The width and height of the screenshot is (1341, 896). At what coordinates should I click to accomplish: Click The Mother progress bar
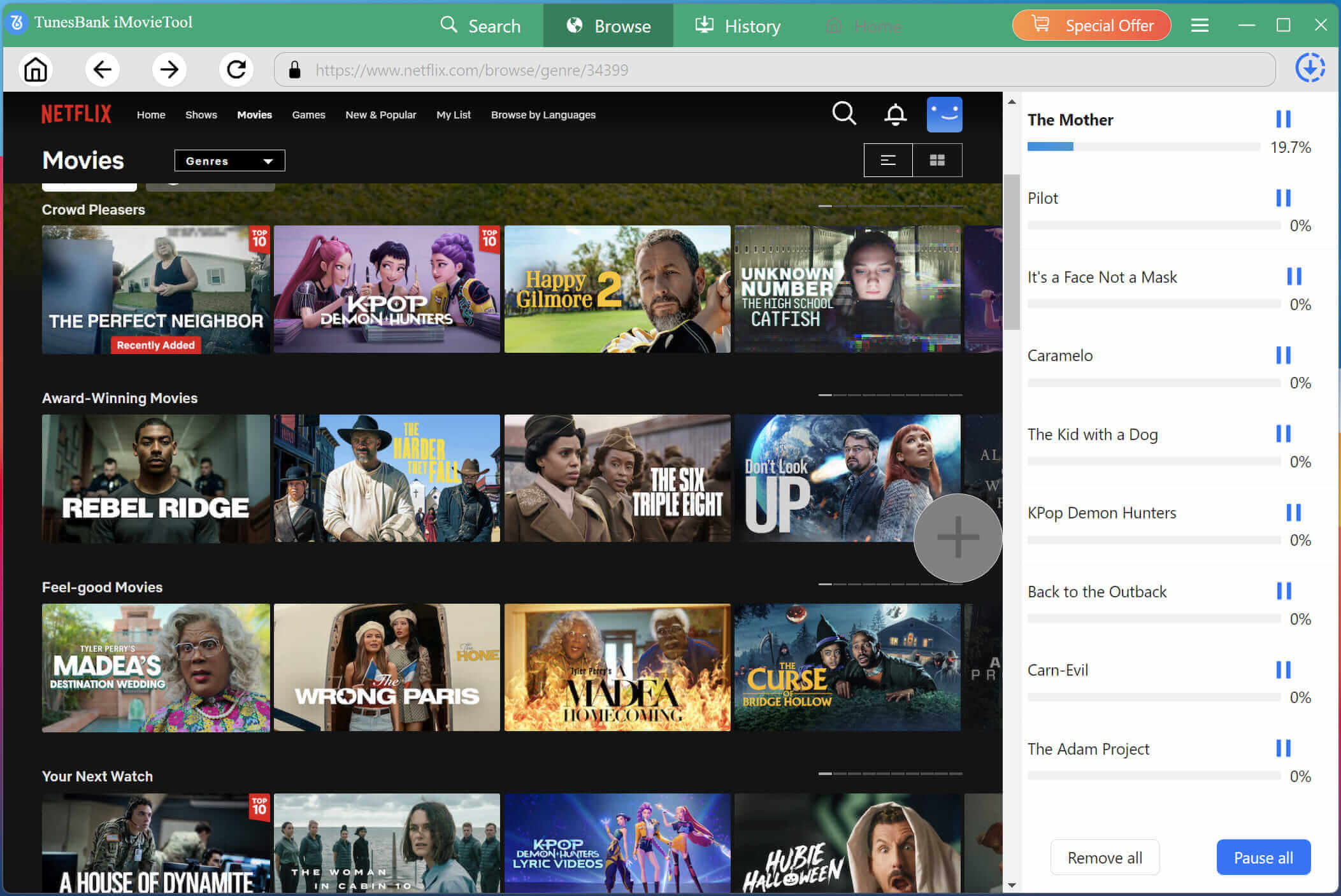click(x=1144, y=147)
